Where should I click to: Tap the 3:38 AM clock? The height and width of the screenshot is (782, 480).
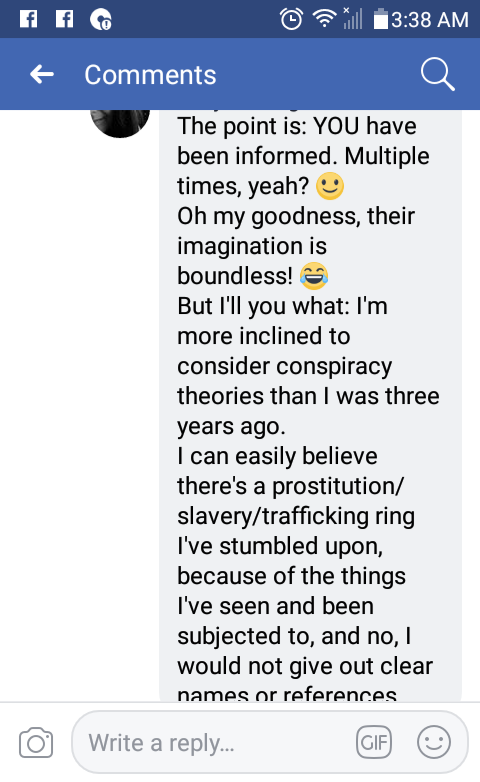(430, 20)
